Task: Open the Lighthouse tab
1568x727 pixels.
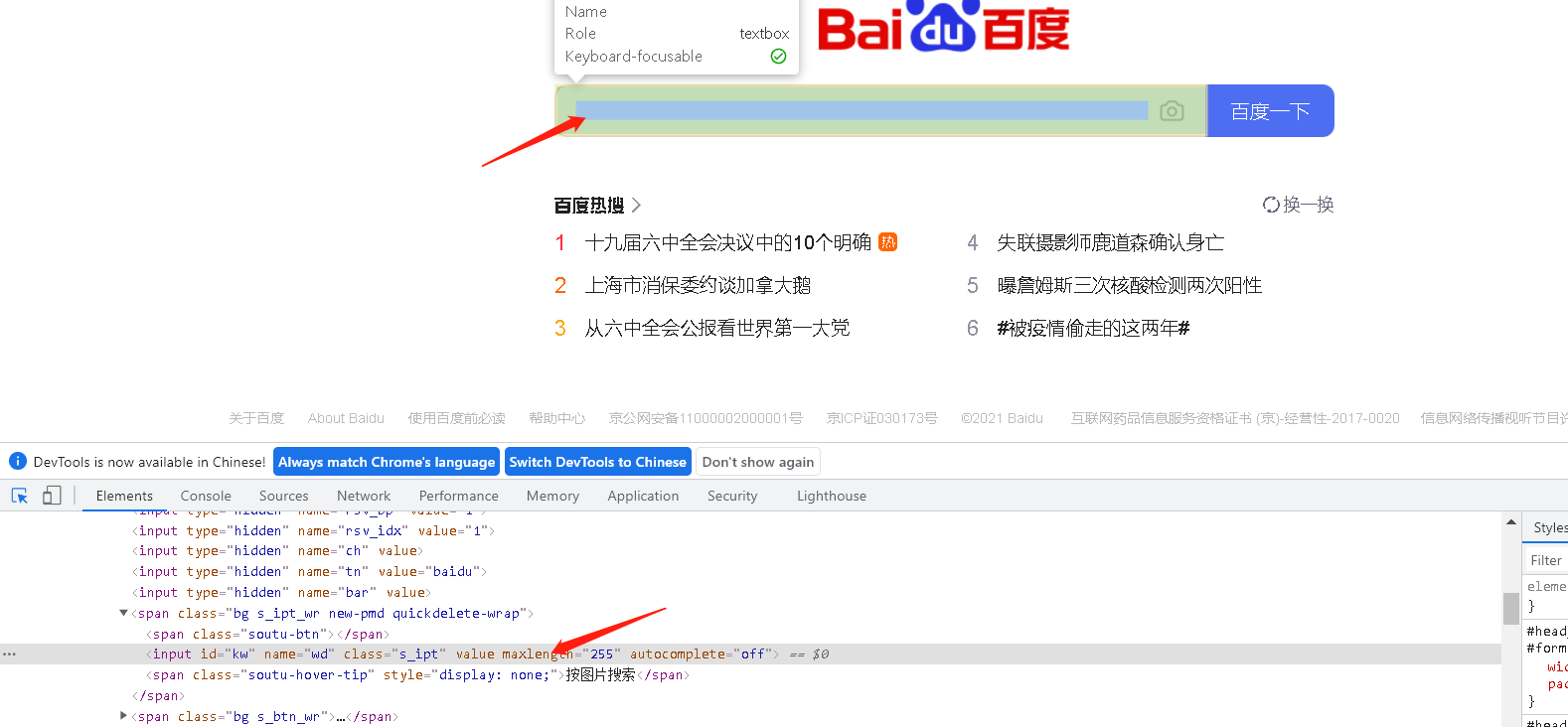Action: point(832,496)
